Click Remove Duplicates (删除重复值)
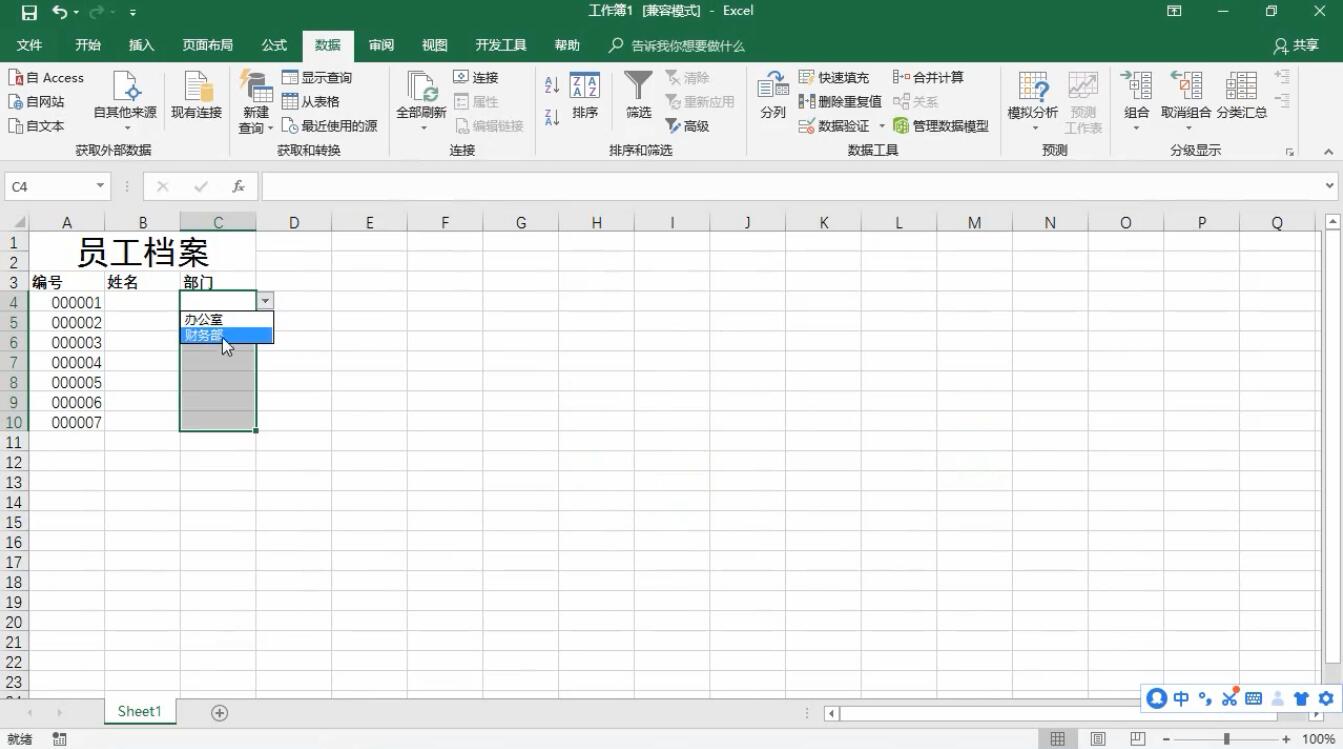This screenshot has width=1343, height=749. 840,101
